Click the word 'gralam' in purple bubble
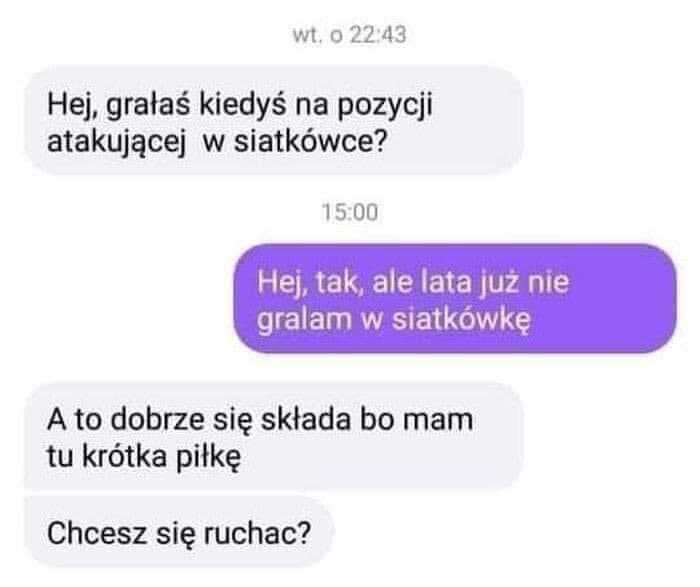700x587 pixels. (x=304, y=321)
